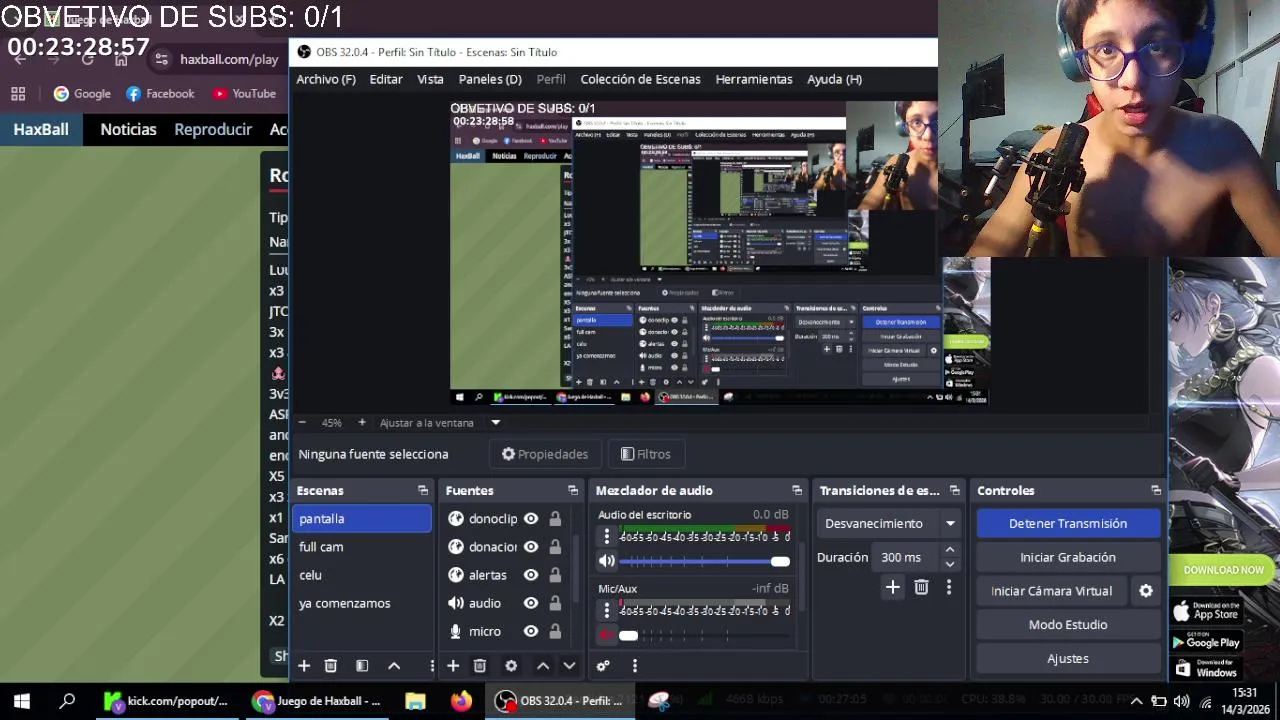Open transition properties three-dot menu
Screen dimensions: 1280x720
tap(949, 588)
